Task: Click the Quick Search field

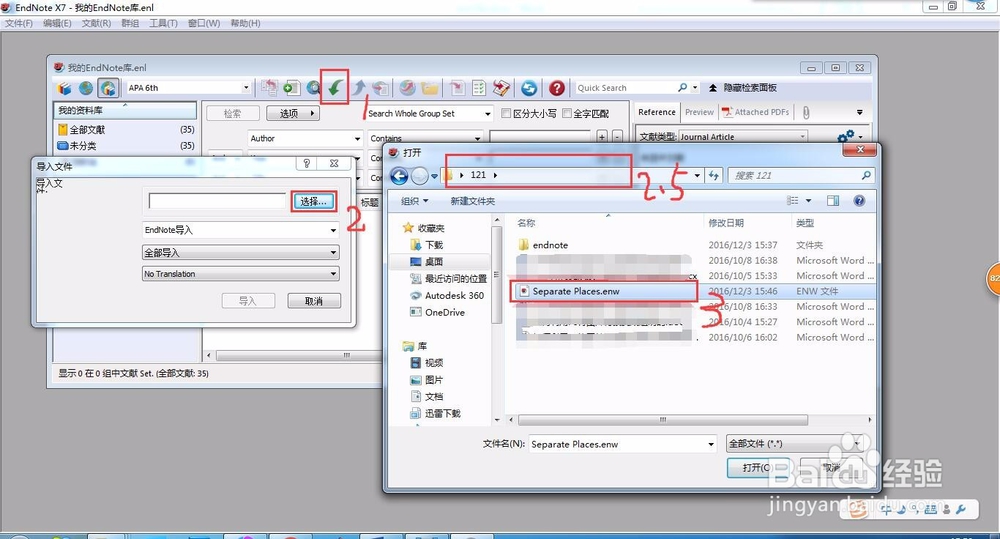Action: tap(626, 88)
